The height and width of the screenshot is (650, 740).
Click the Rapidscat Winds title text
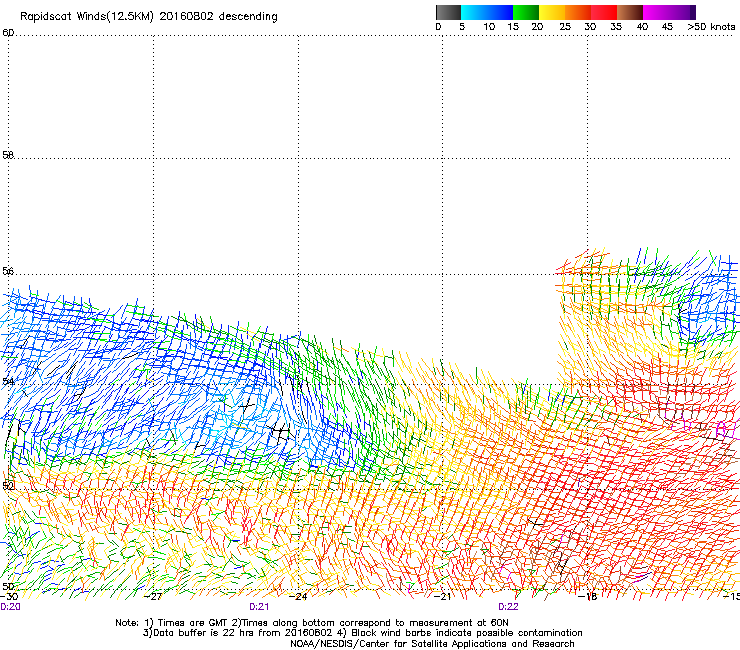[149, 16]
